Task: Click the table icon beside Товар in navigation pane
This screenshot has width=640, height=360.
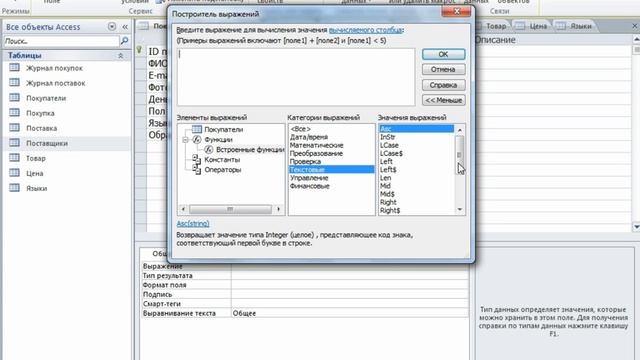Action: click(x=14, y=158)
